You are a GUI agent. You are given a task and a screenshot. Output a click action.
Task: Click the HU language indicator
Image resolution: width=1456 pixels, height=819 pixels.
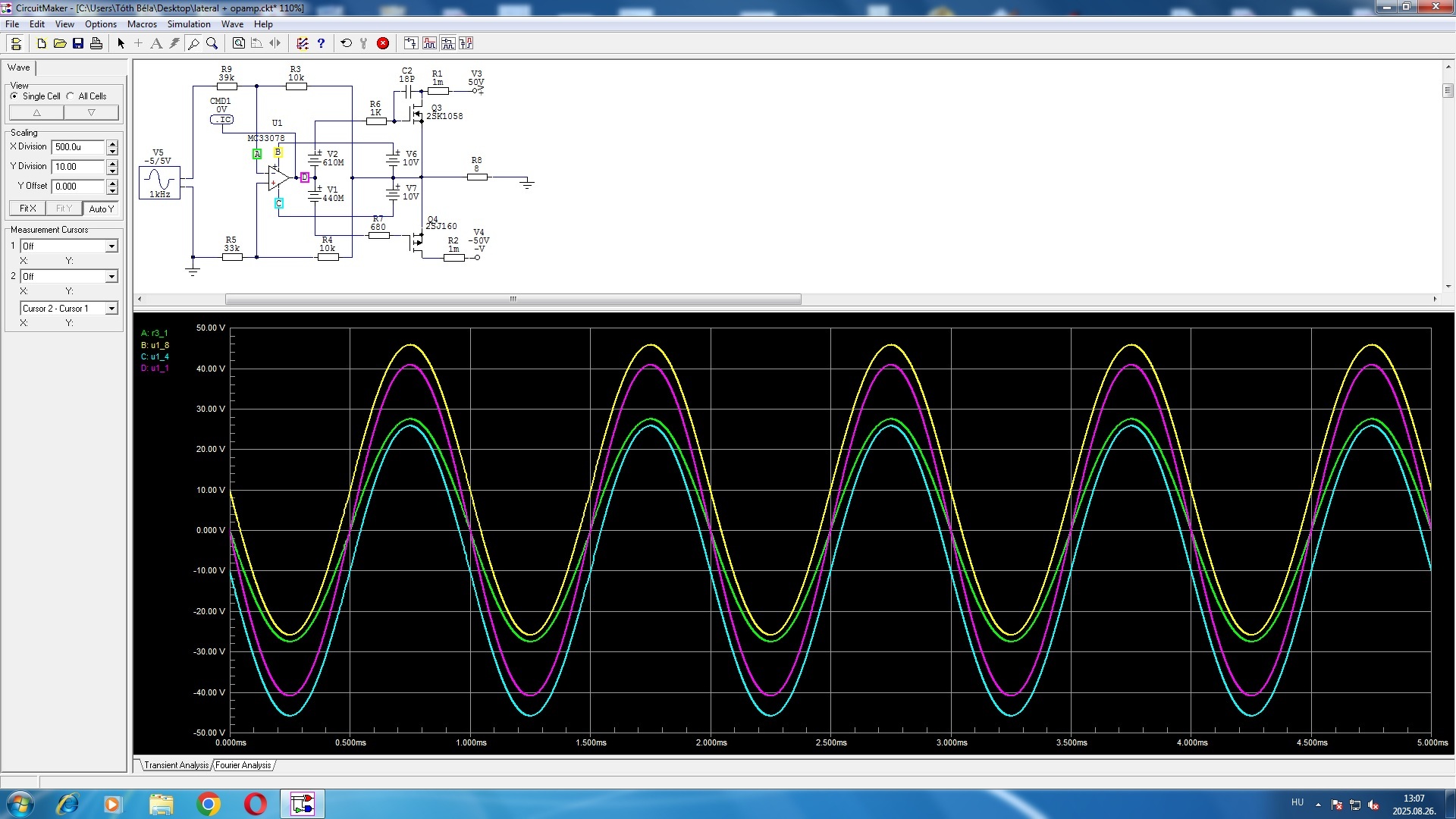coord(1298,803)
